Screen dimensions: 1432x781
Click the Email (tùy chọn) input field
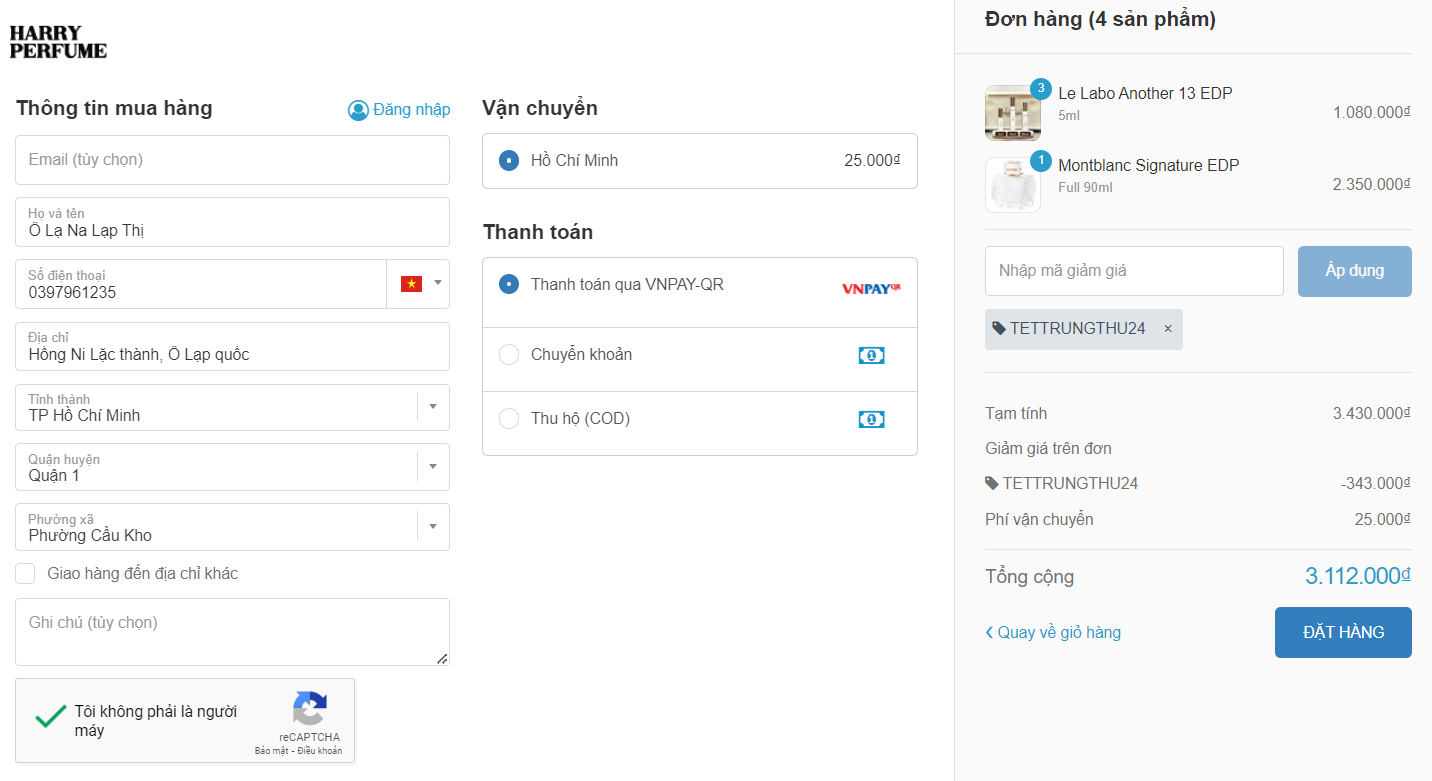(x=232, y=160)
